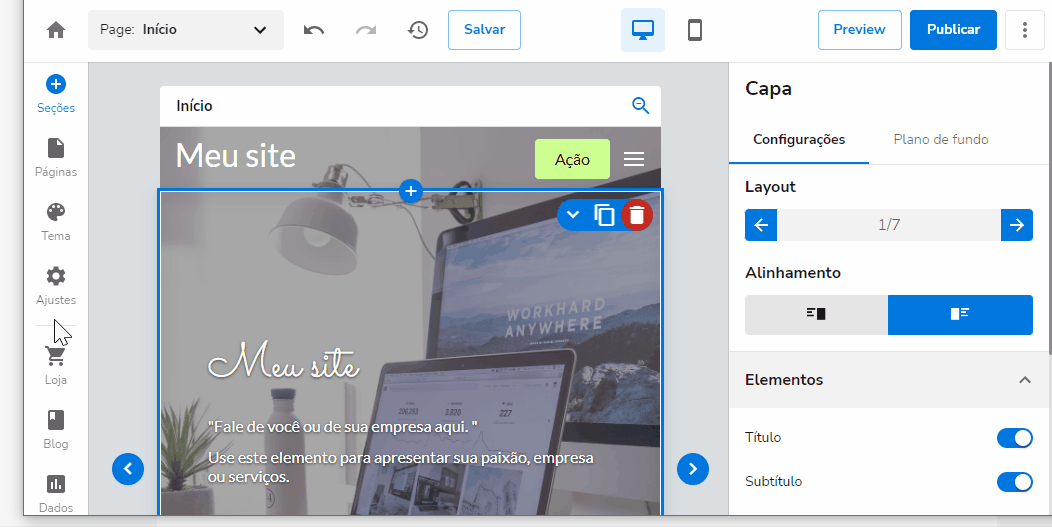Click the right panel scrollbar
Viewport: 1052px width, 527px height.
1049,208
